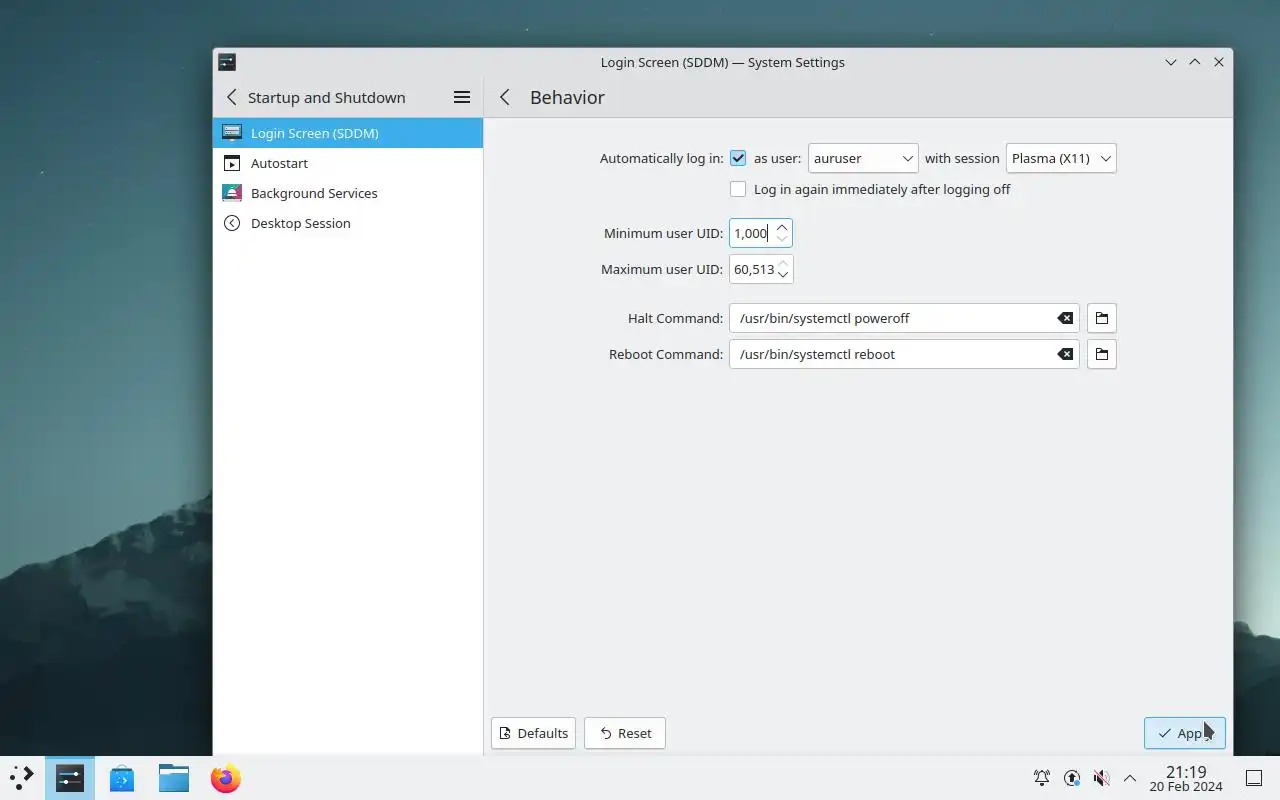Image resolution: width=1280 pixels, height=800 pixels.
Task: Go back from Startup and Shutdown
Action: pos(232,97)
